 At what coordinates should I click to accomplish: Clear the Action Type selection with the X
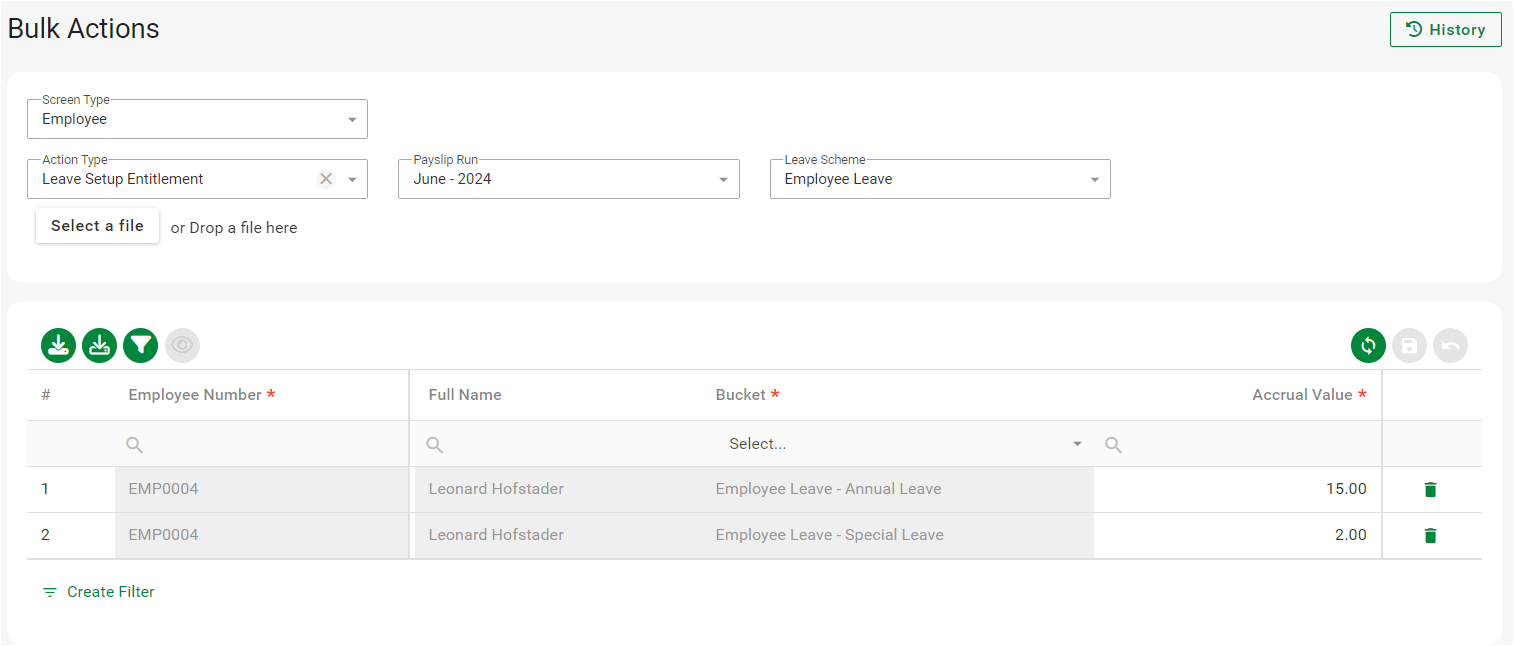tap(325, 179)
